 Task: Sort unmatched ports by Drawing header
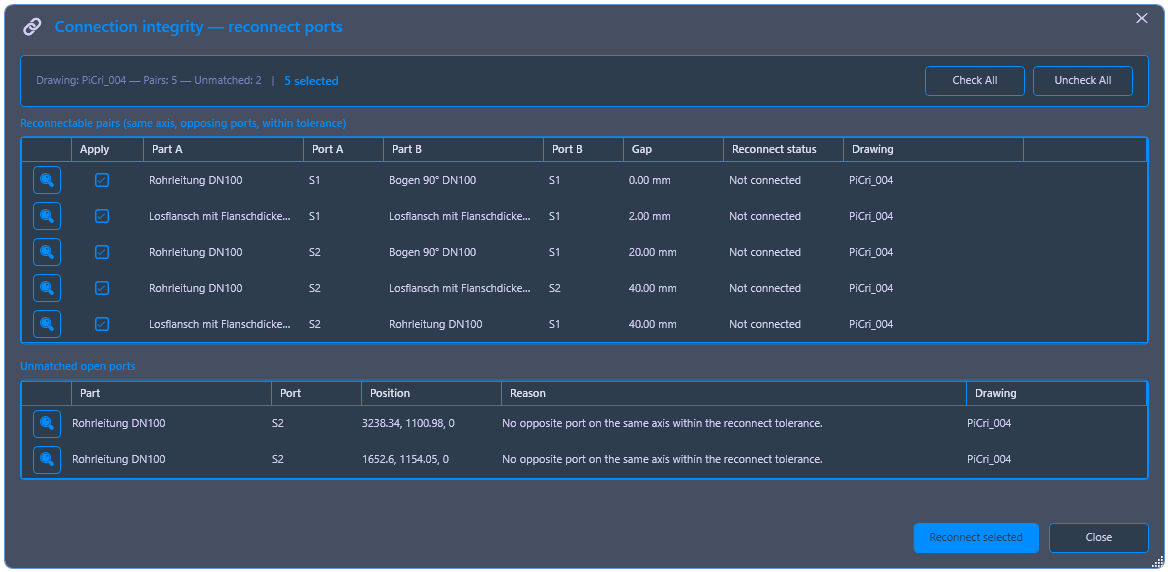click(1056, 393)
